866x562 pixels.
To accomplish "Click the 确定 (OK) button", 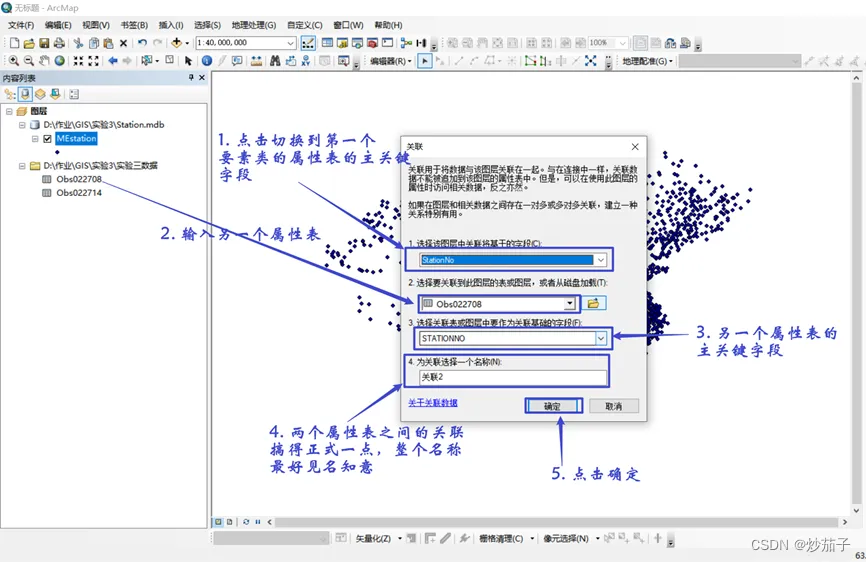I will click(x=552, y=406).
